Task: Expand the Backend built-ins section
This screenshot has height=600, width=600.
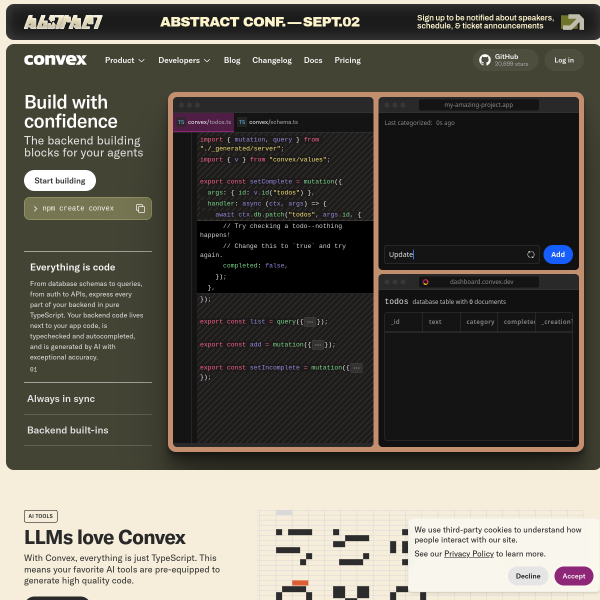Action: coord(88,430)
